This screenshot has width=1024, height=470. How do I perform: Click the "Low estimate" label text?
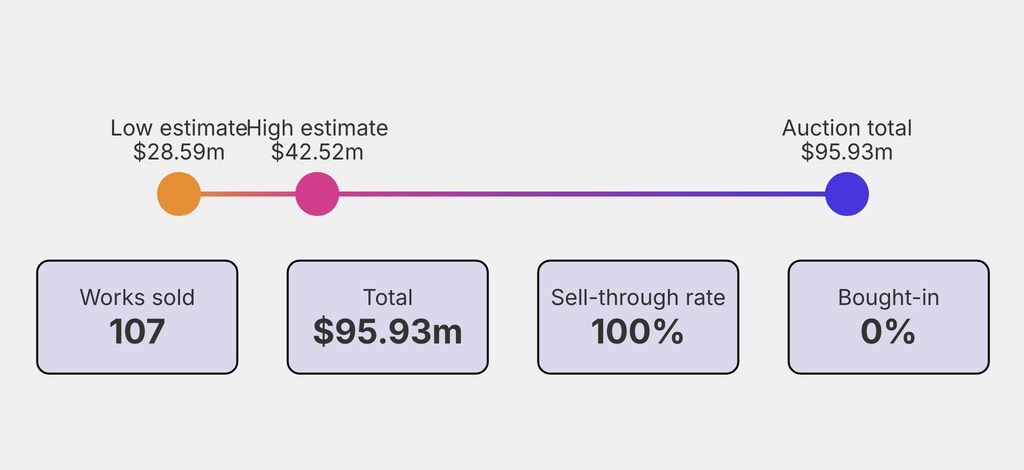pos(178,128)
